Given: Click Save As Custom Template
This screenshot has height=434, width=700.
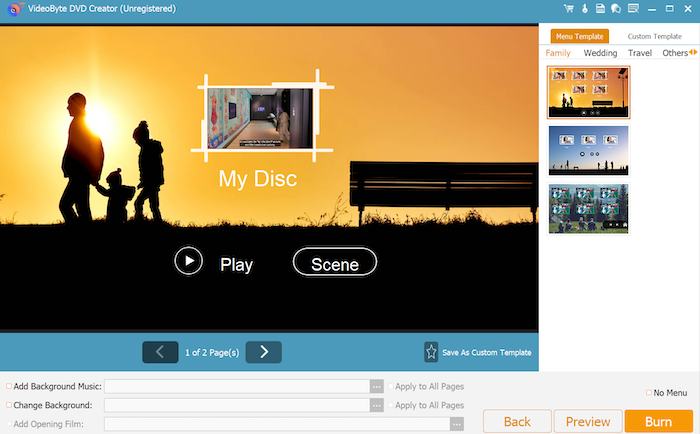Looking at the screenshot, I should click(487, 352).
